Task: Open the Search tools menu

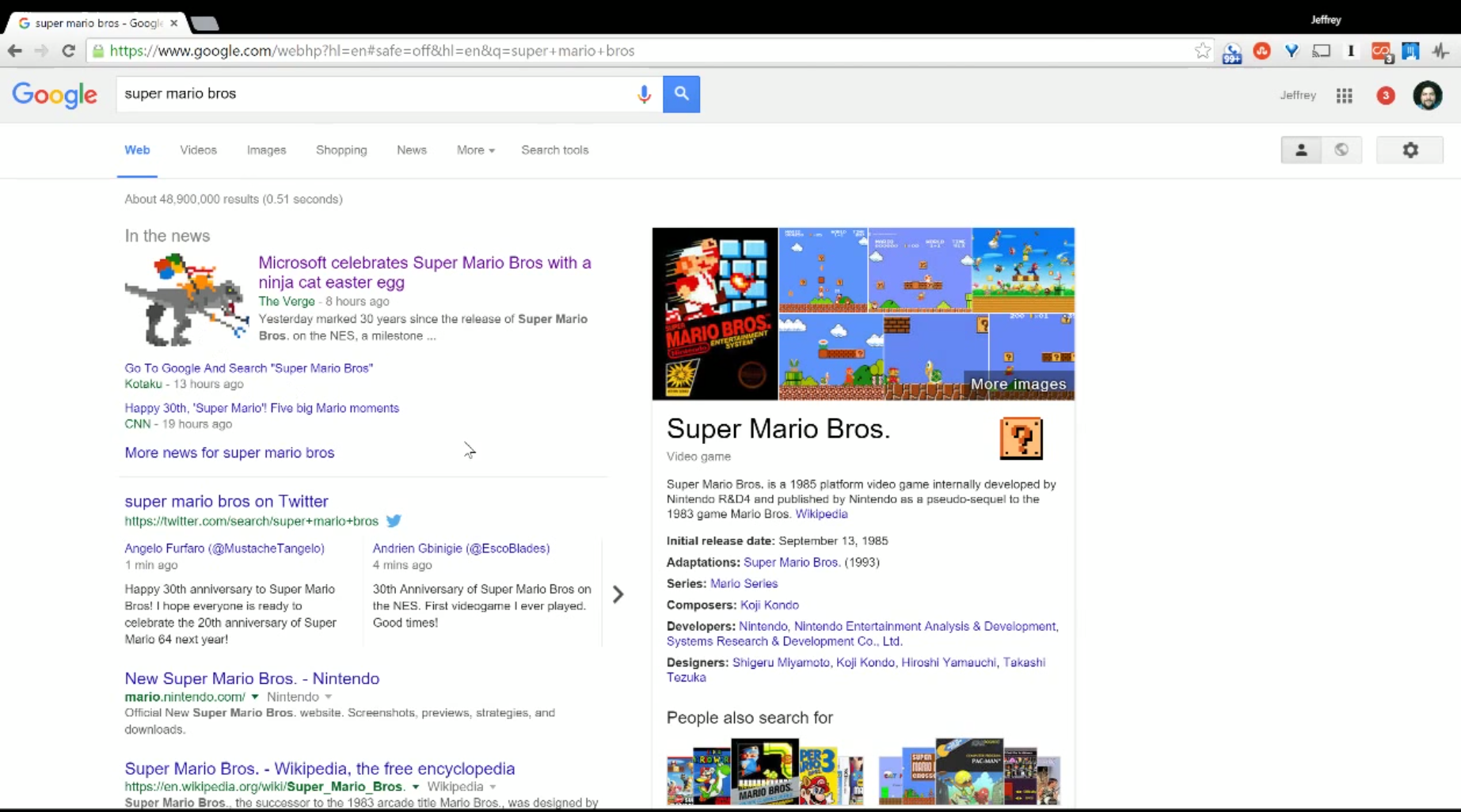Action: pyautogui.click(x=554, y=150)
